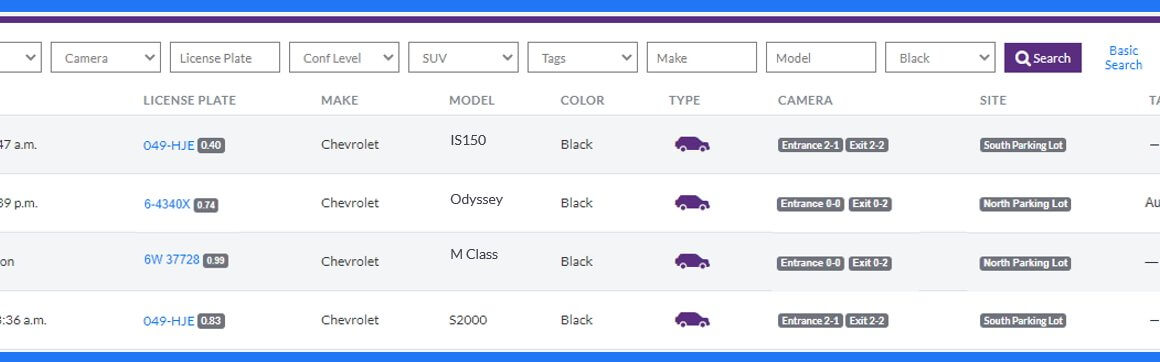Click the North Parking Lot tag for Odyssey
The width and height of the screenshot is (1160, 362).
pyautogui.click(x=1025, y=204)
